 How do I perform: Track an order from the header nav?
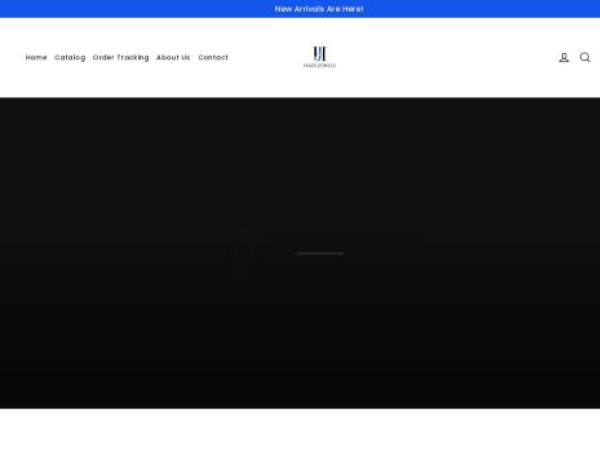121,58
